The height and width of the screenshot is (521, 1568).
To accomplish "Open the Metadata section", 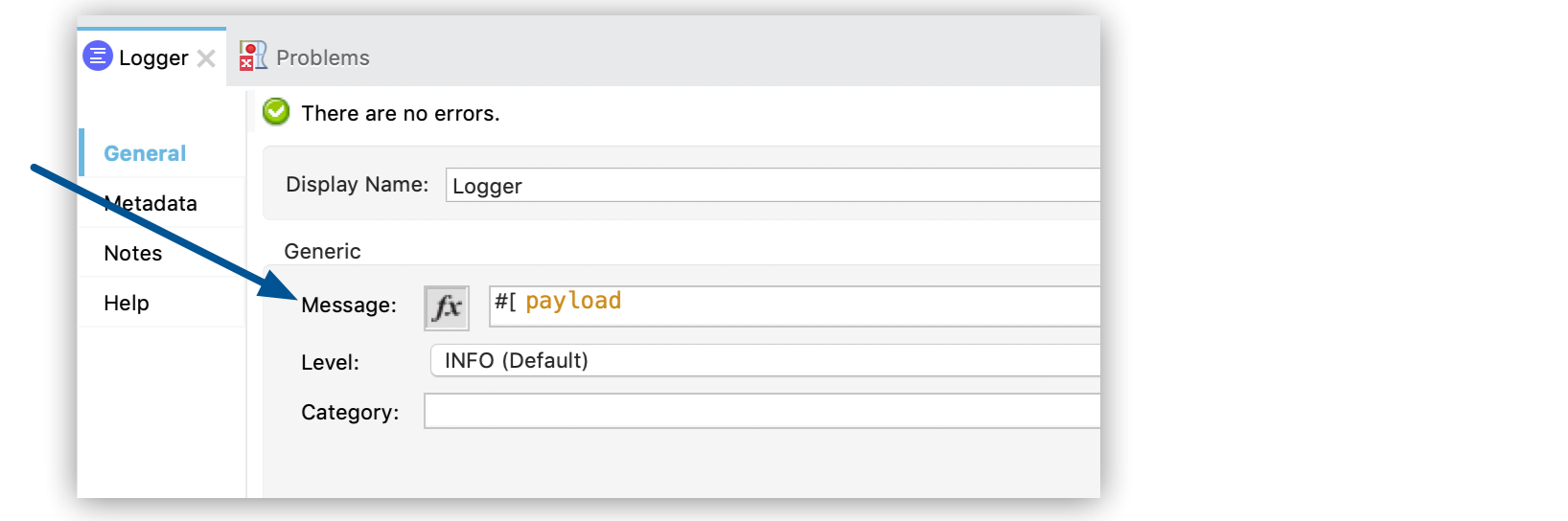I will pos(150,203).
